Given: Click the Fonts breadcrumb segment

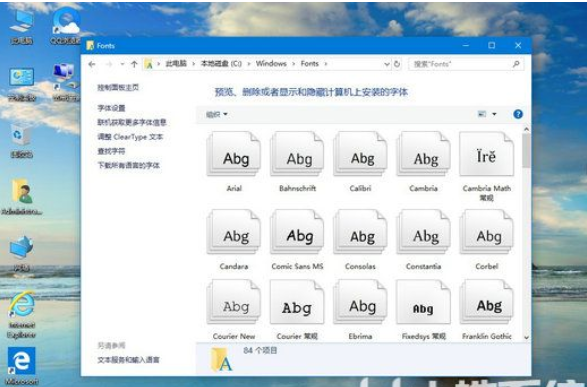Looking at the screenshot, I should coord(310,64).
